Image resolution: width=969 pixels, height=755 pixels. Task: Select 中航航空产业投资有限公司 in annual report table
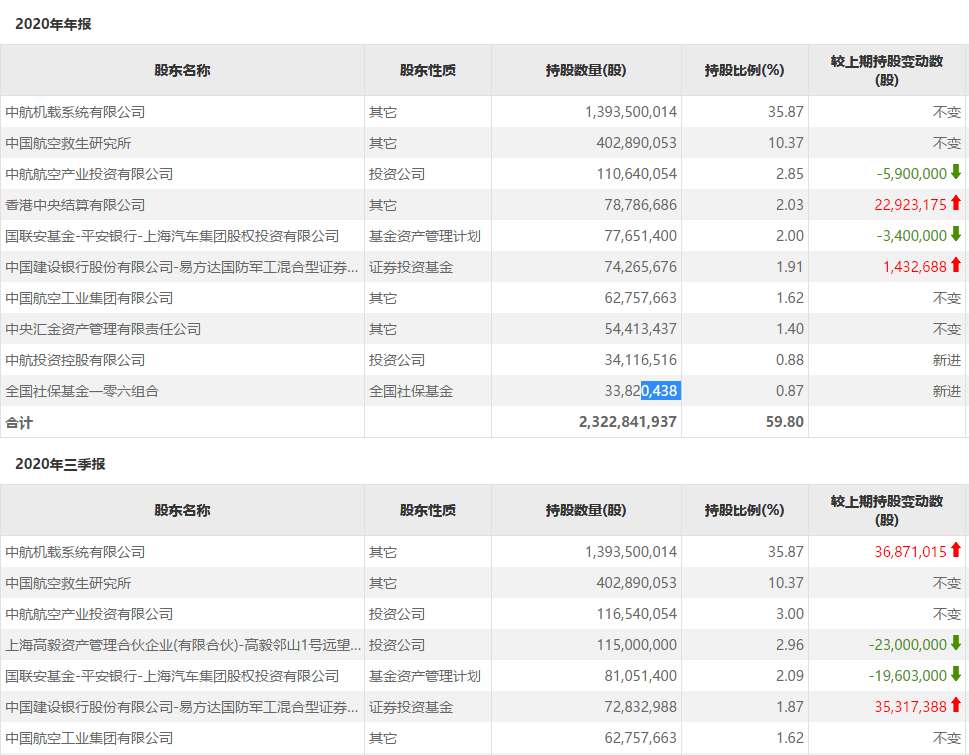(89, 174)
